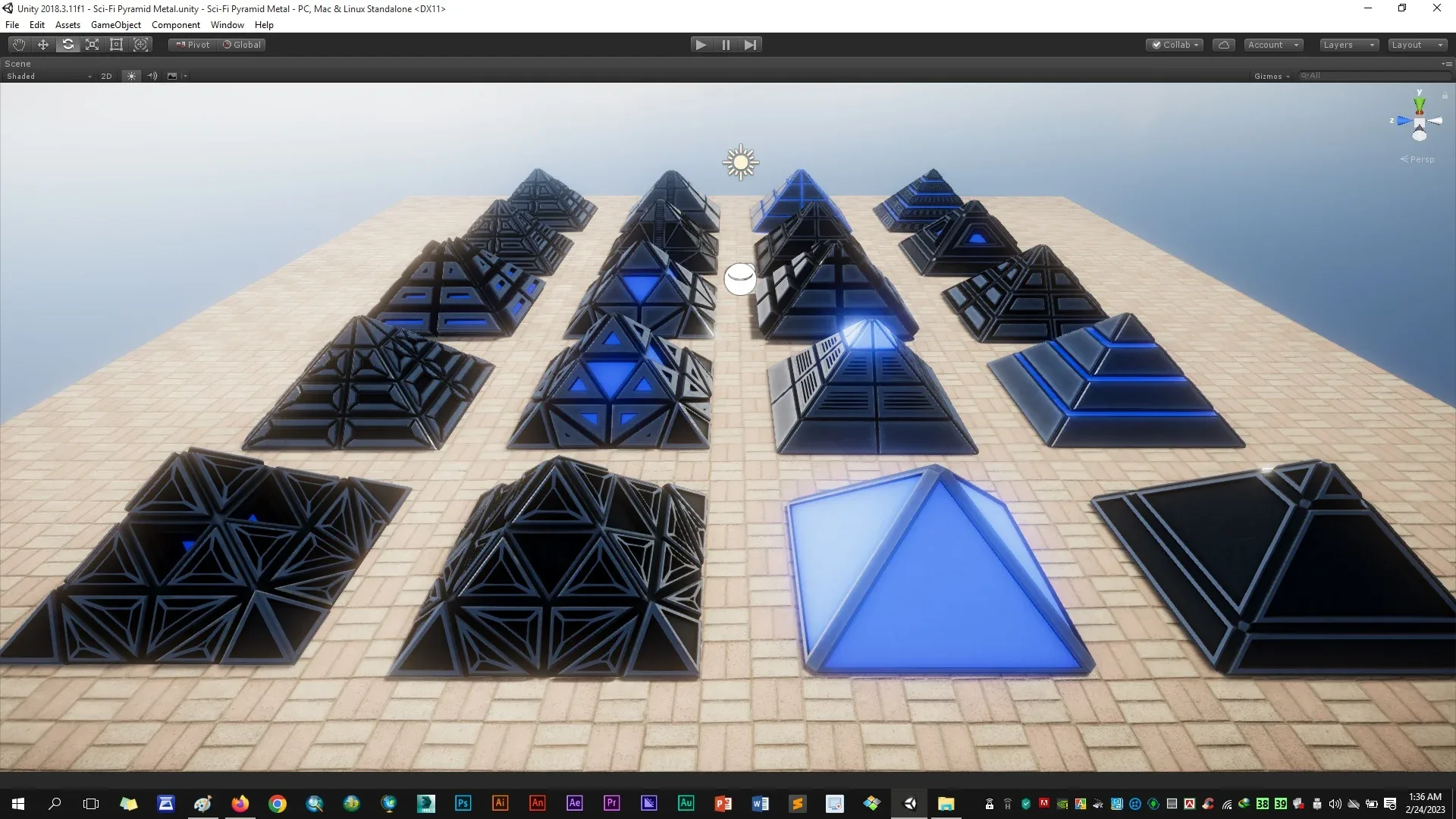Open the cloud Services button
Viewport: 1456px width, 819px height.
tap(1223, 45)
